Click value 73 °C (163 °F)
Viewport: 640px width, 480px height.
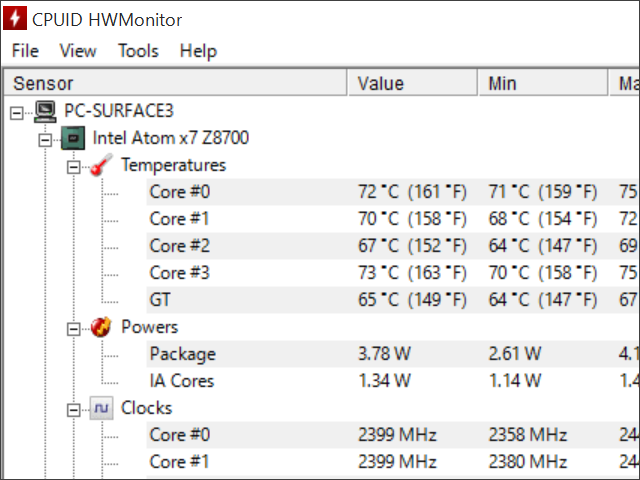coord(412,273)
